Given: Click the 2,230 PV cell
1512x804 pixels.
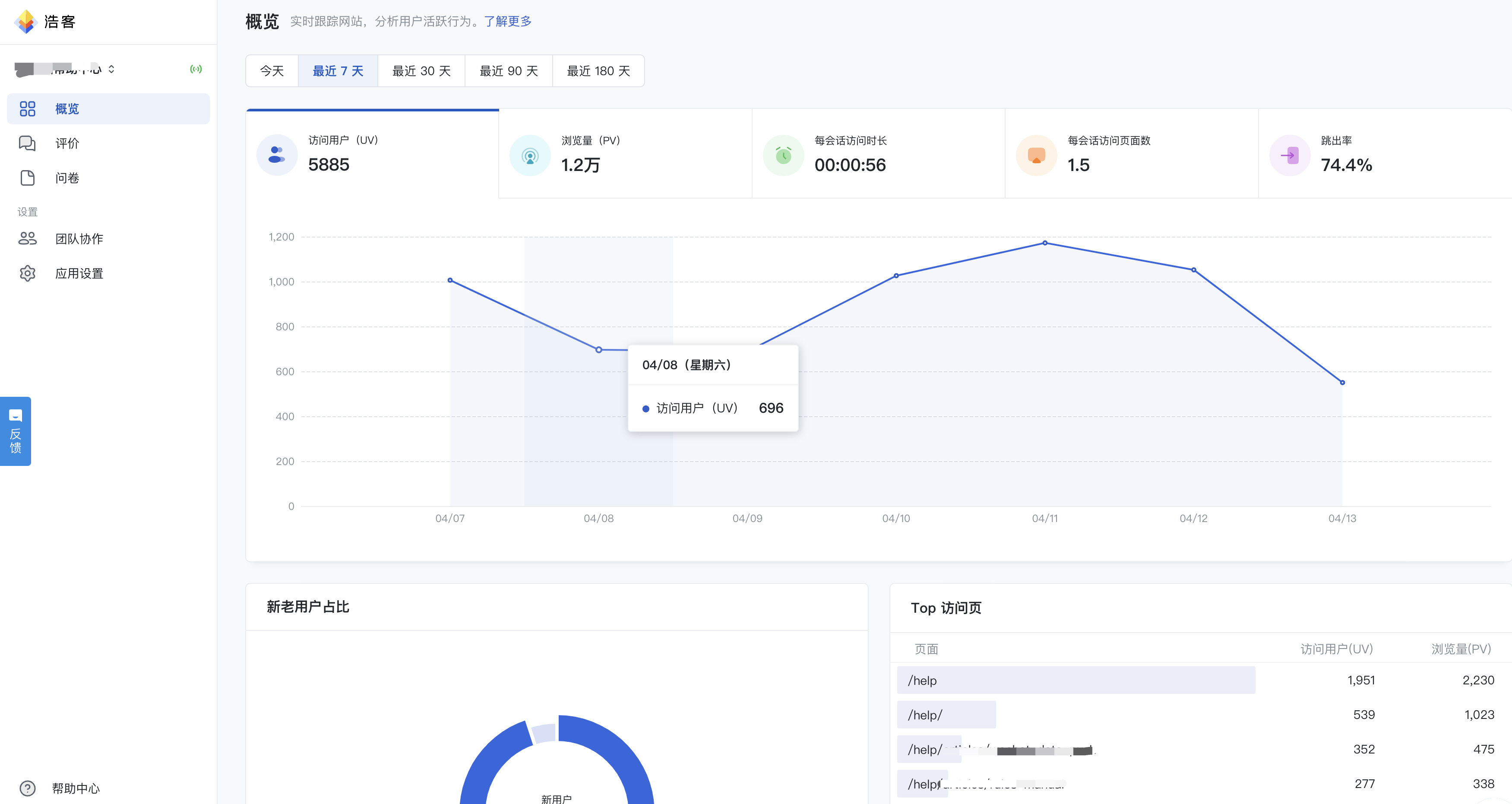Looking at the screenshot, I should [x=1479, y=680].
